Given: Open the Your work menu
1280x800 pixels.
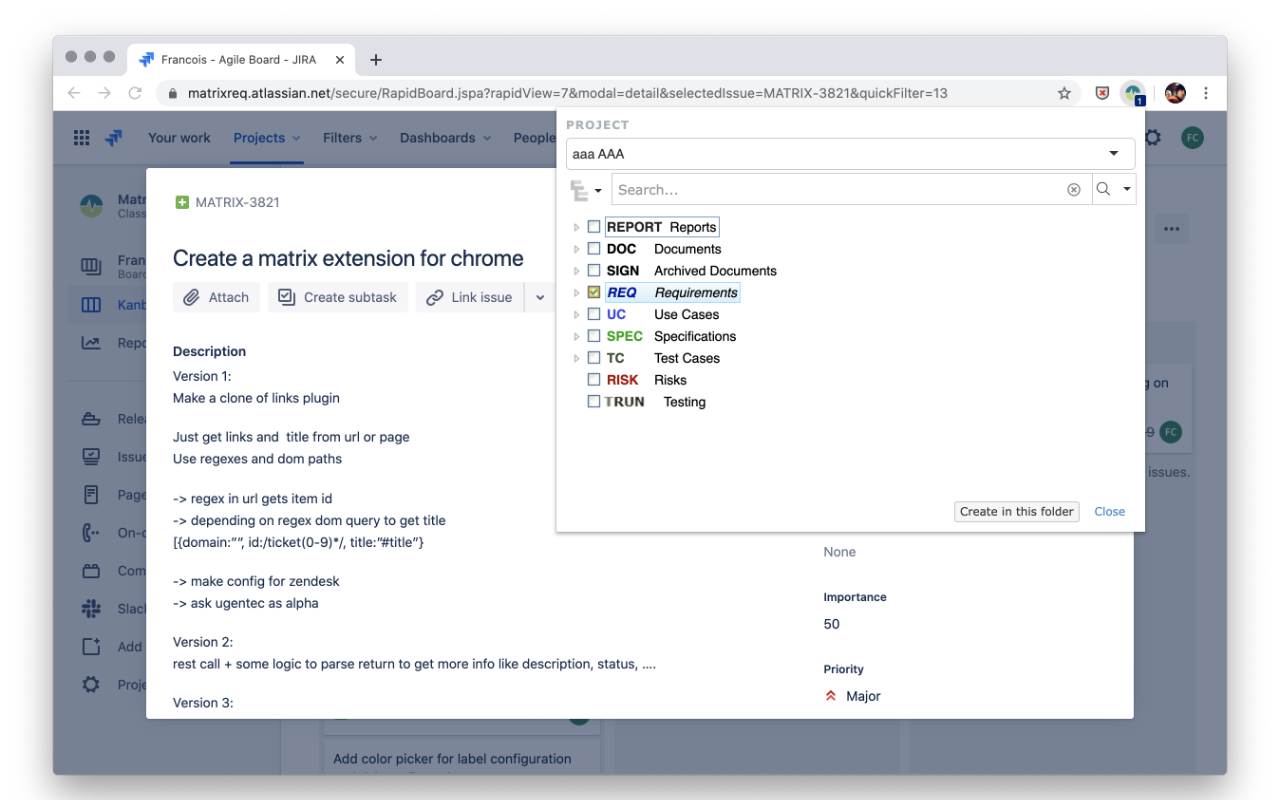Looking at the screenshot, I should click(179, 138).
